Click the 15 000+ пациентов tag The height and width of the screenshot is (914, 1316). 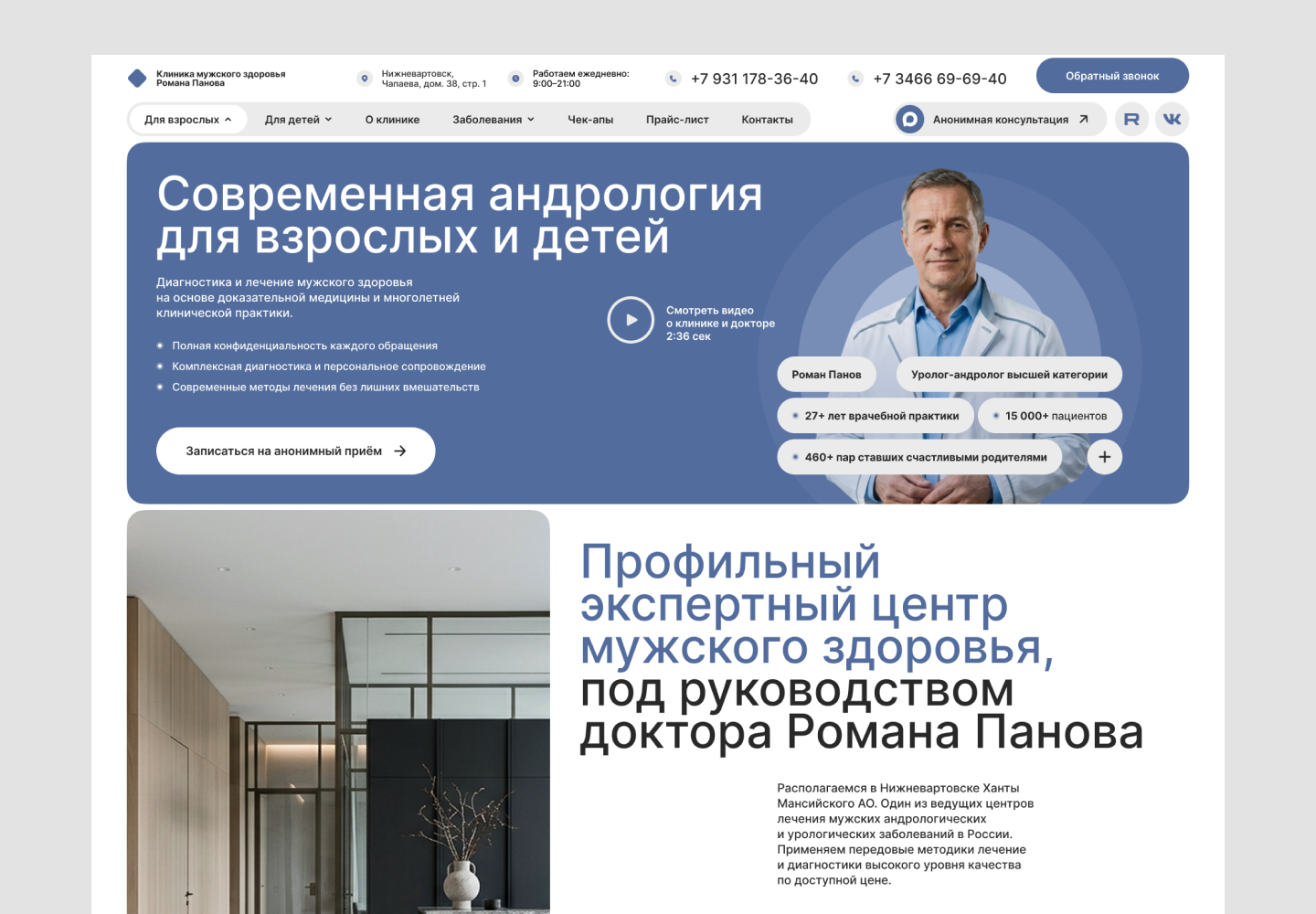tap(1050, 416)
